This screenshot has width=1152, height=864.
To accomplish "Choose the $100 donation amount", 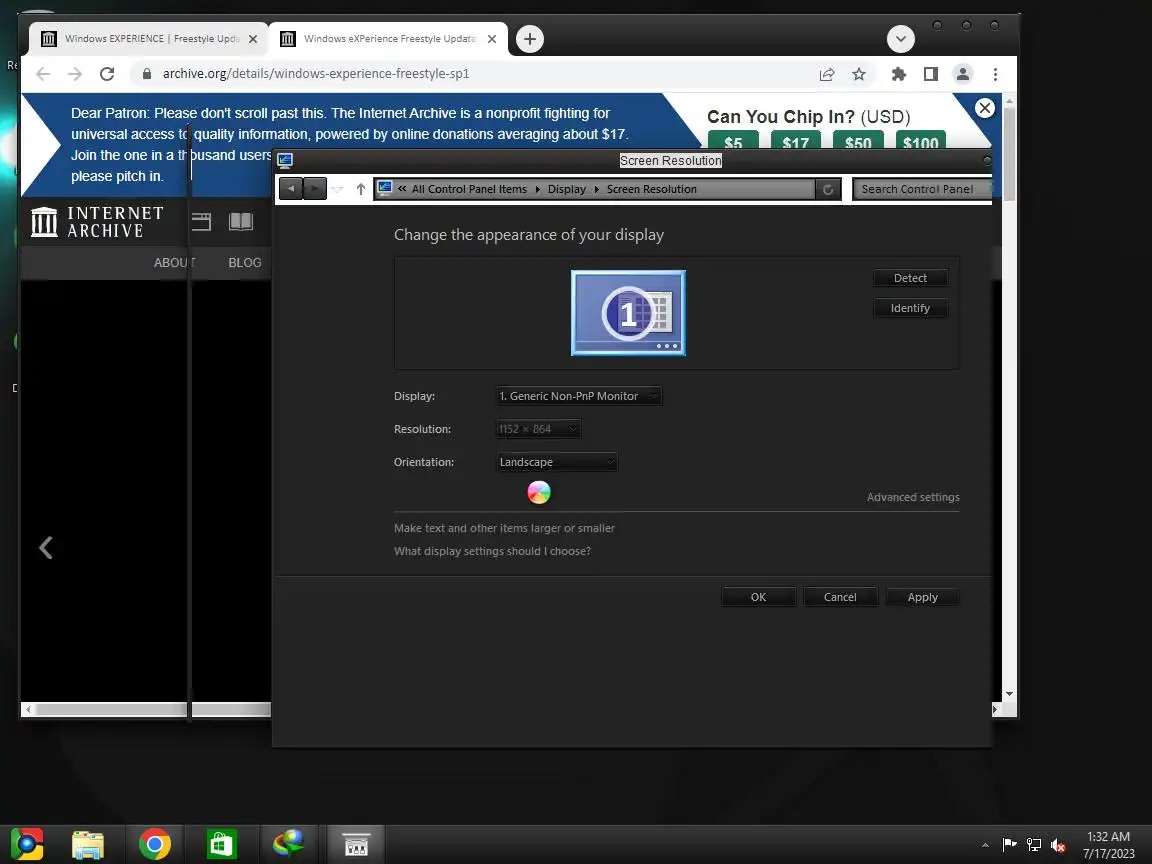I will [x=921, y=140].
